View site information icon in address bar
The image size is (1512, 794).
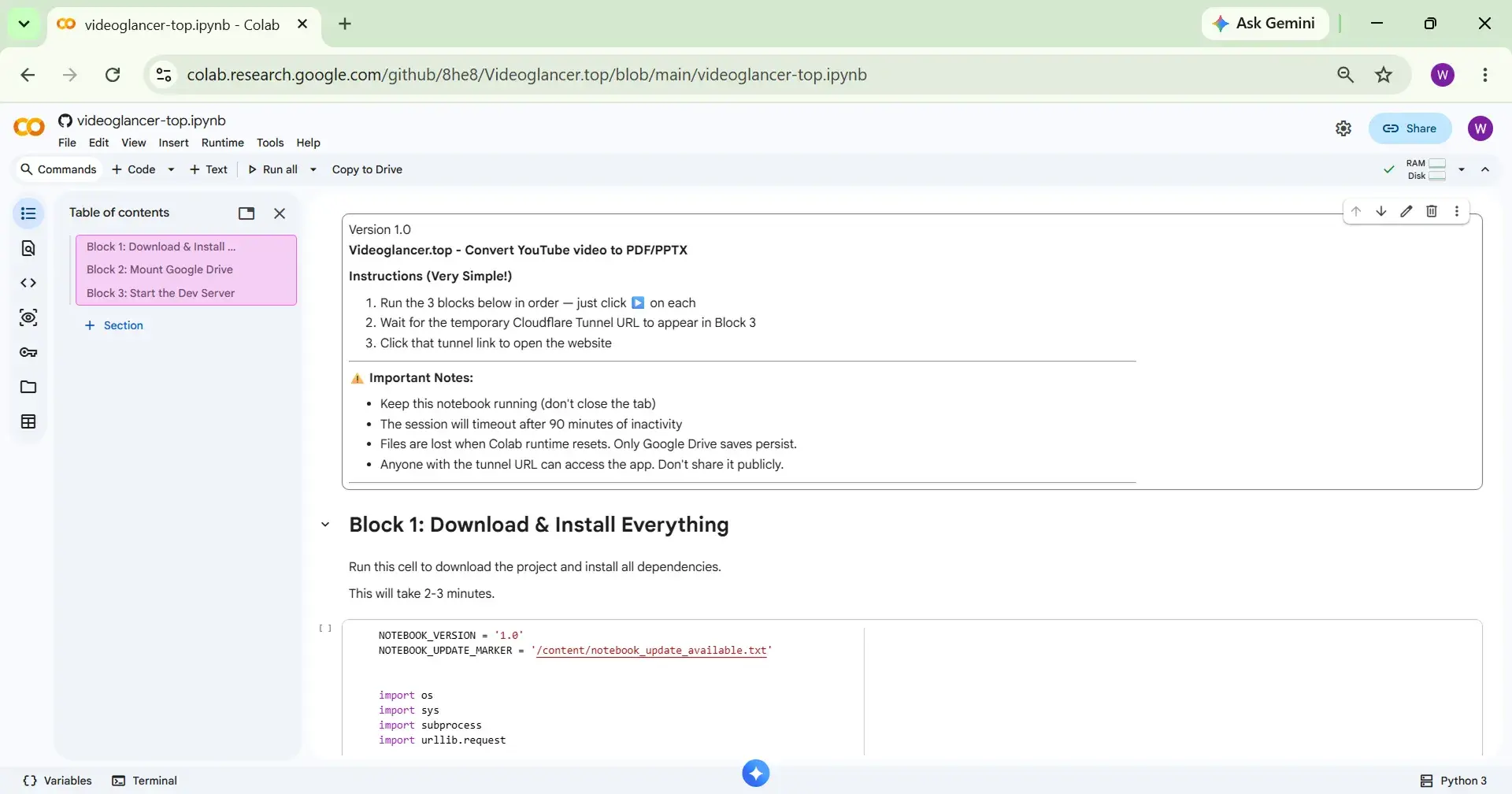[164, 75]
